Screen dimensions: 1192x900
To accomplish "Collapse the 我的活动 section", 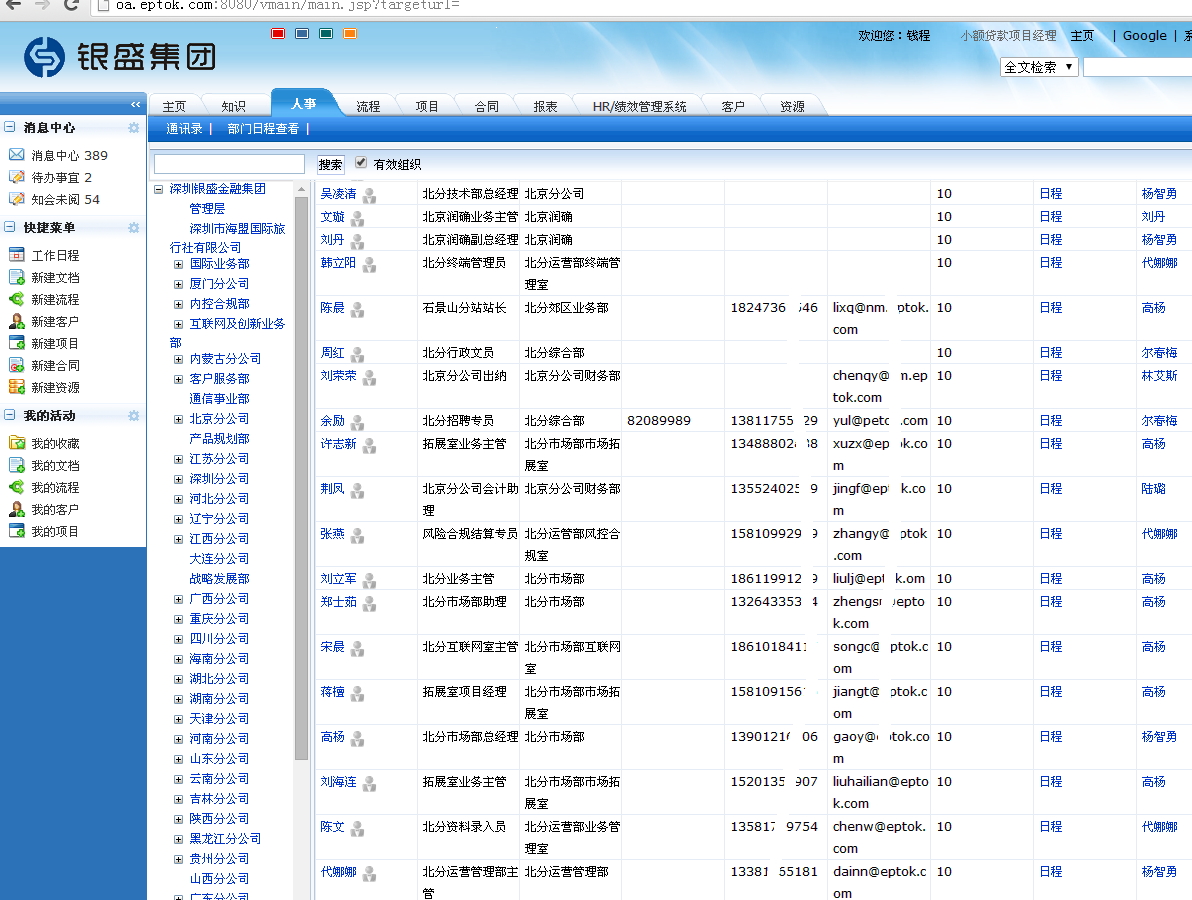I will [x=10, y=415].
